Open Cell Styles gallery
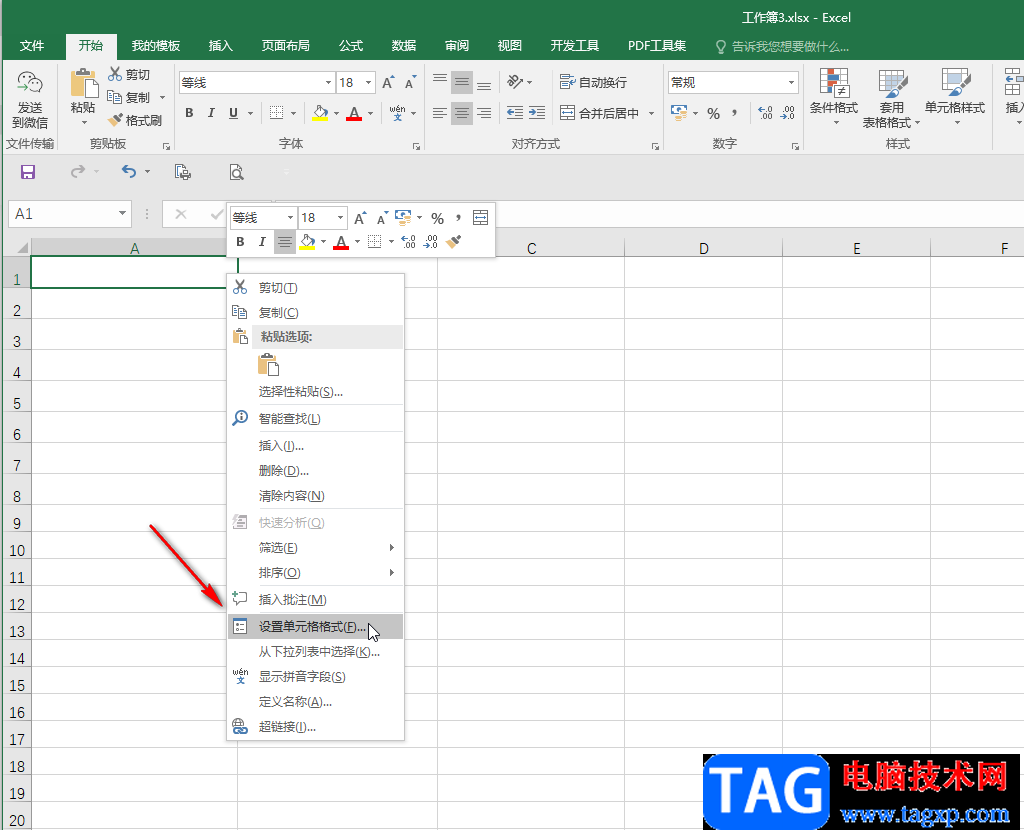Viewport: 1024px width, 830px height. click(955, 97)
